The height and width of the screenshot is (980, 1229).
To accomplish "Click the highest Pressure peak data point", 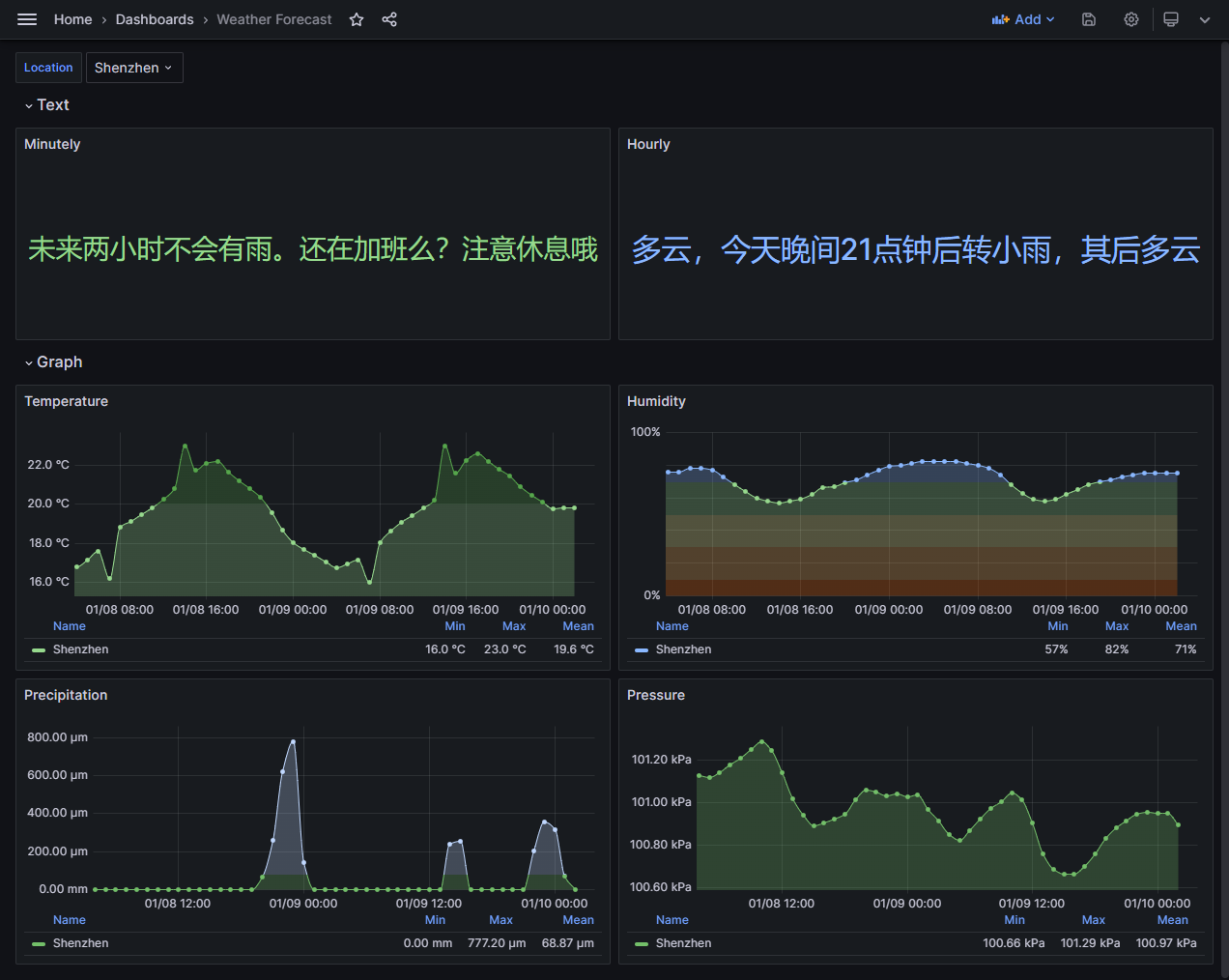I will 762,741.
